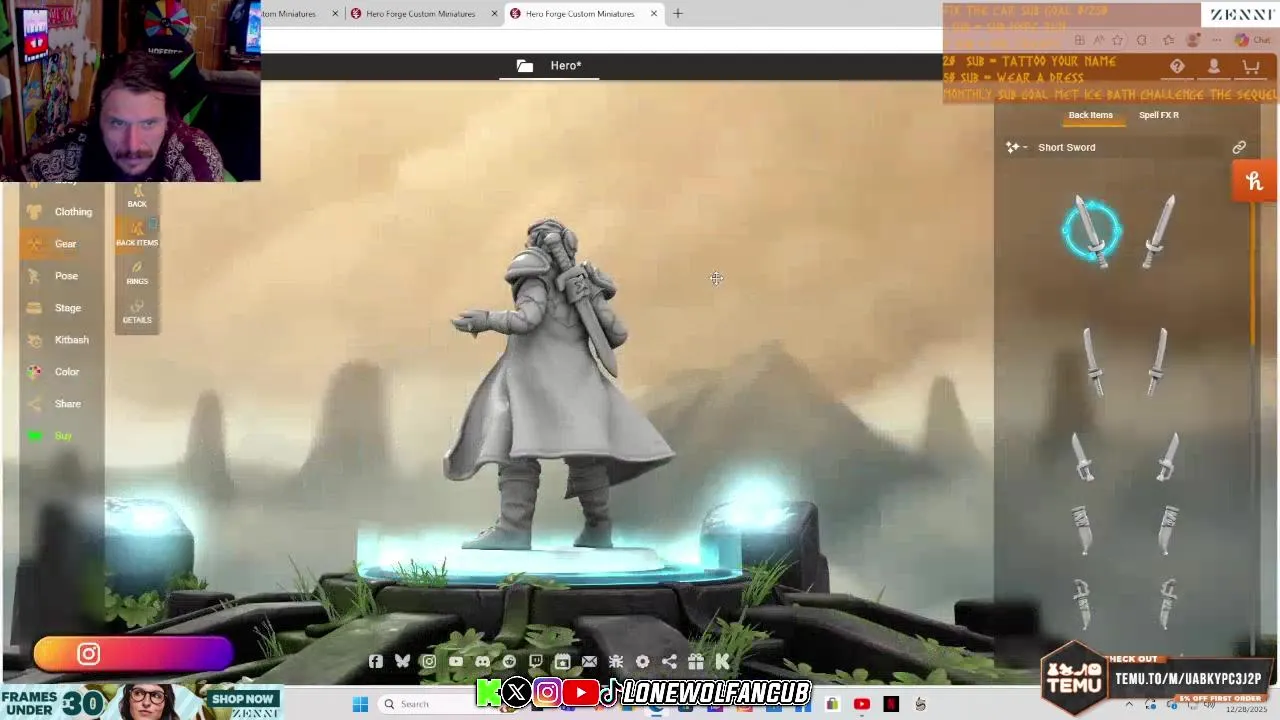Click the gift box icon in bottom toolbar
Screen dimensions: 1280x720
coord(696,661)
